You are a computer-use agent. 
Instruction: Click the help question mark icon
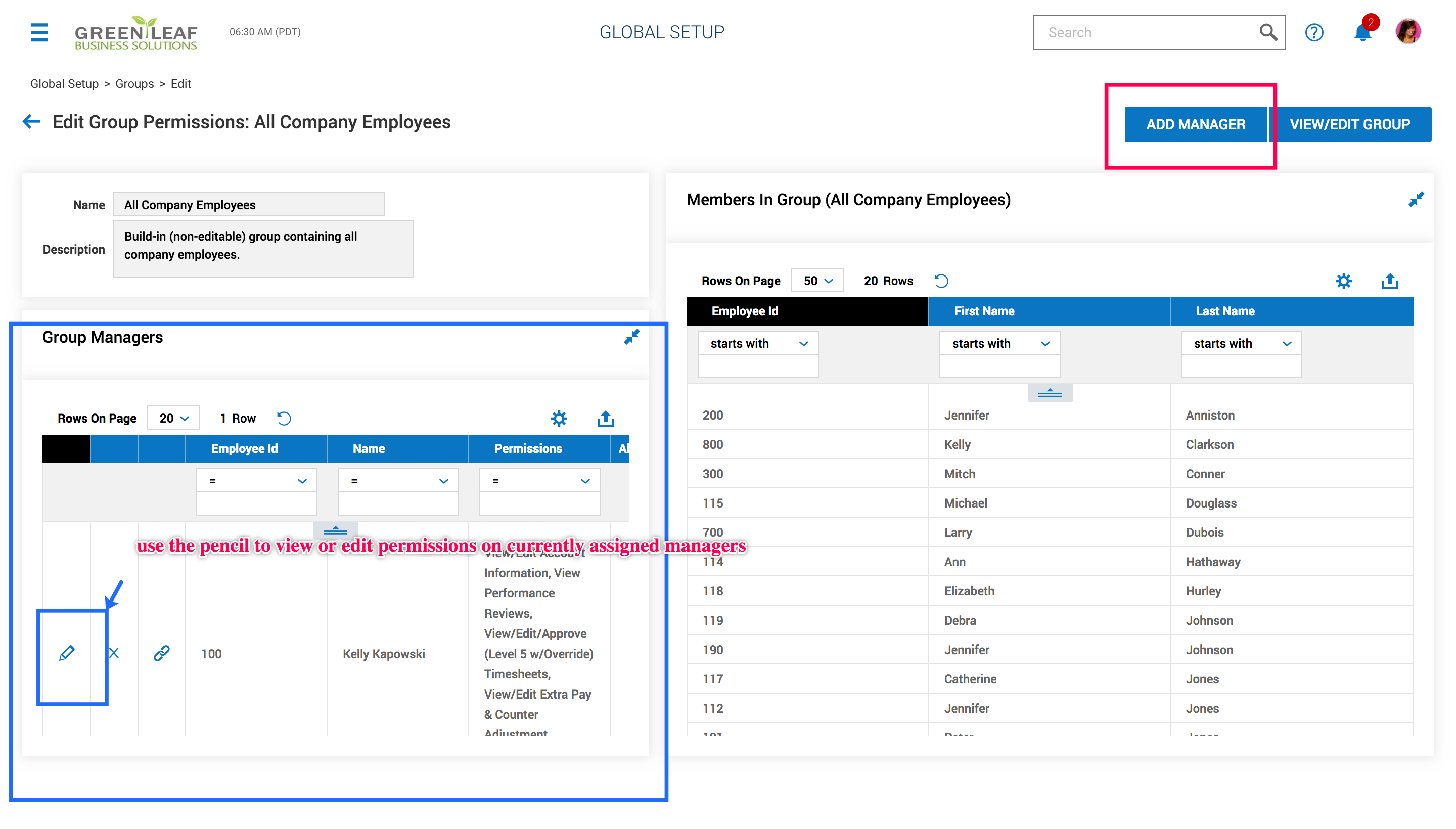tap(1313, 32)
